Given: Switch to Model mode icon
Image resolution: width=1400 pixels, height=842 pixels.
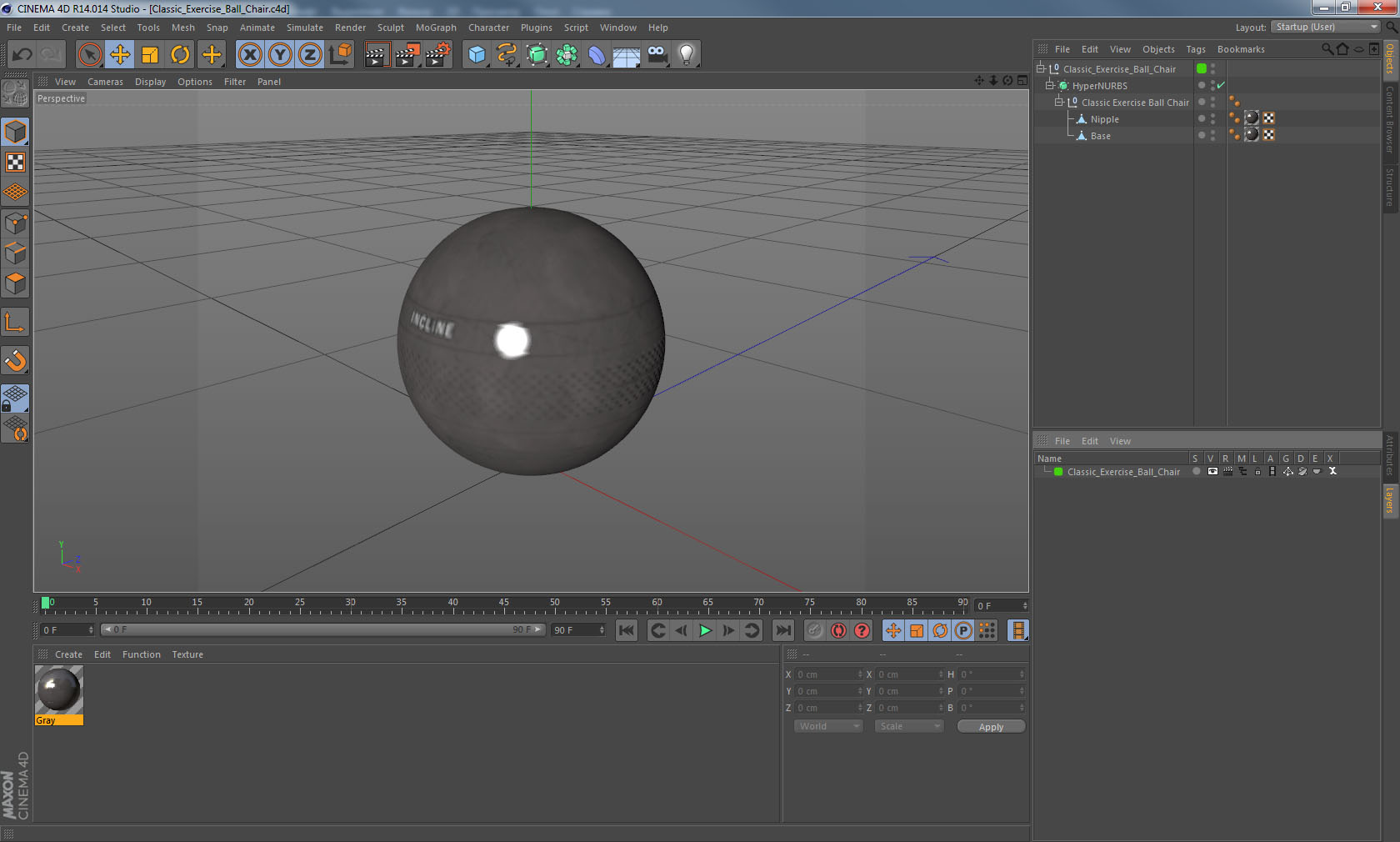Looking at the screenshot, I should tap(16, 132).
